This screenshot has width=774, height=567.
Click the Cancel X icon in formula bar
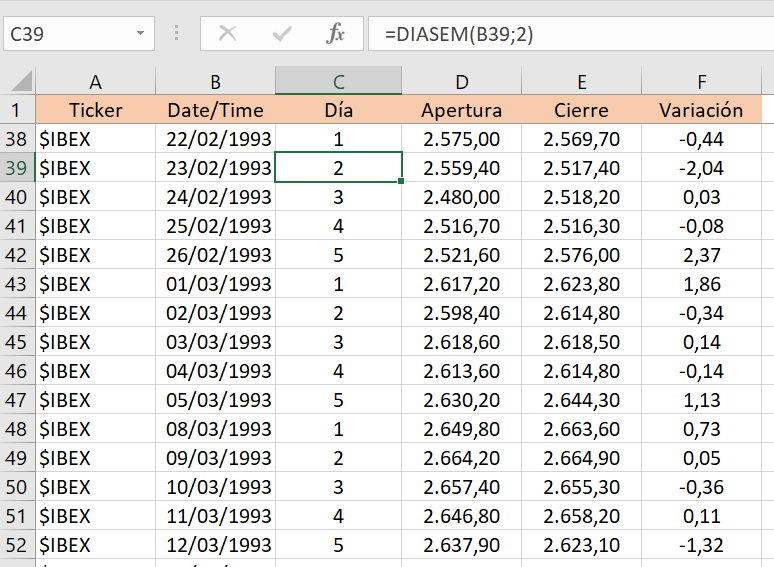click(x=228, y=34)
